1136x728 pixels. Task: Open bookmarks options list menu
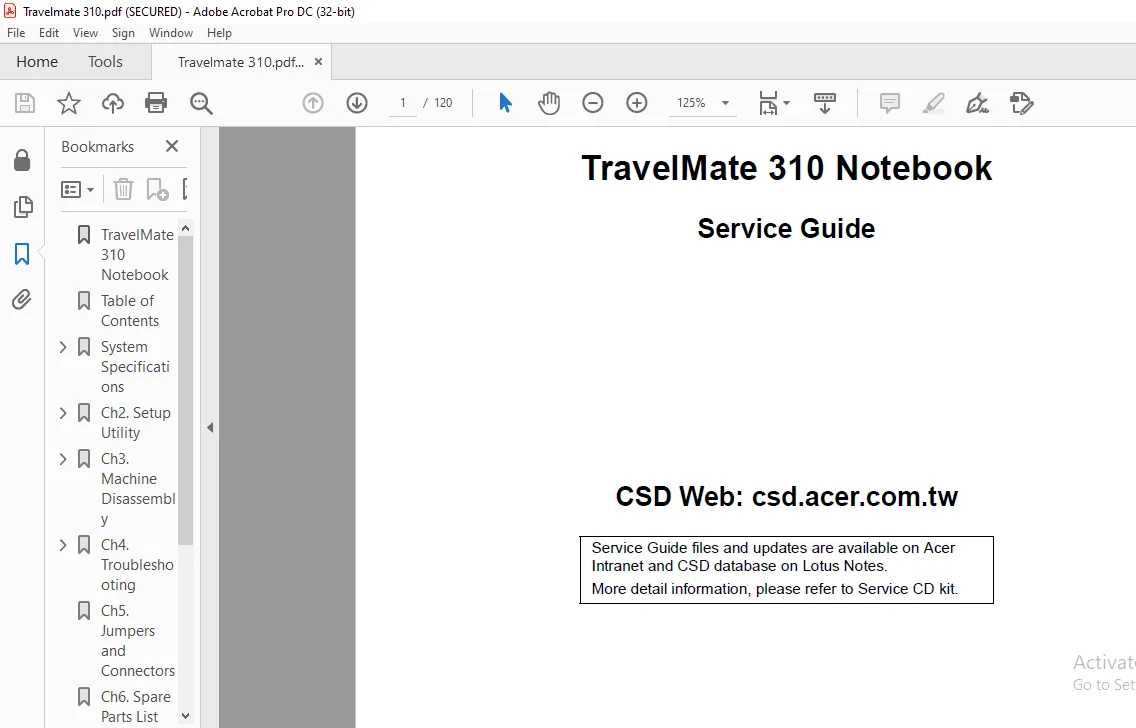78,190
